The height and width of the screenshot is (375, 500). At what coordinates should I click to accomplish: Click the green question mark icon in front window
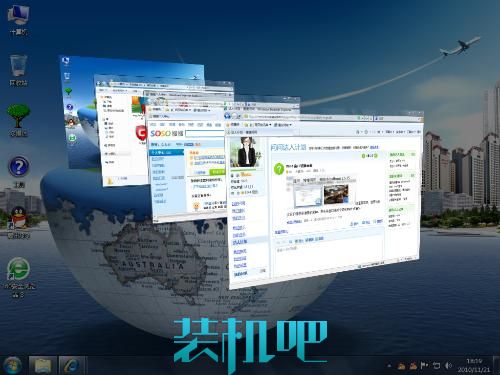click(279, 169)
